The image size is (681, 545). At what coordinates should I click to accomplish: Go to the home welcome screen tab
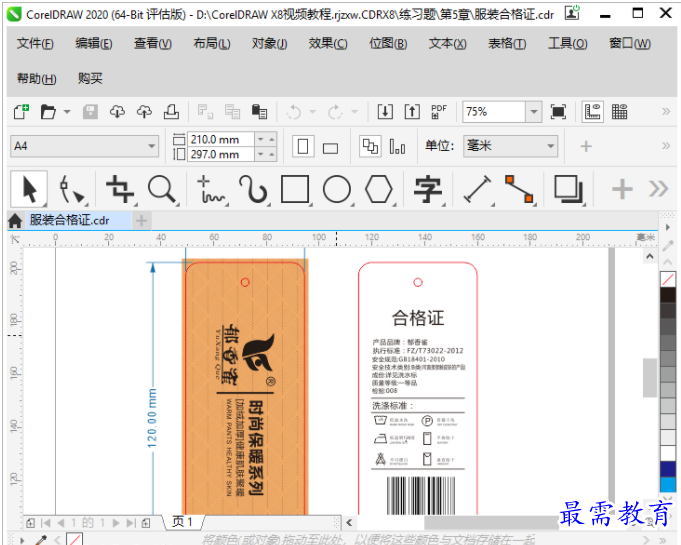tap(15, 221)
